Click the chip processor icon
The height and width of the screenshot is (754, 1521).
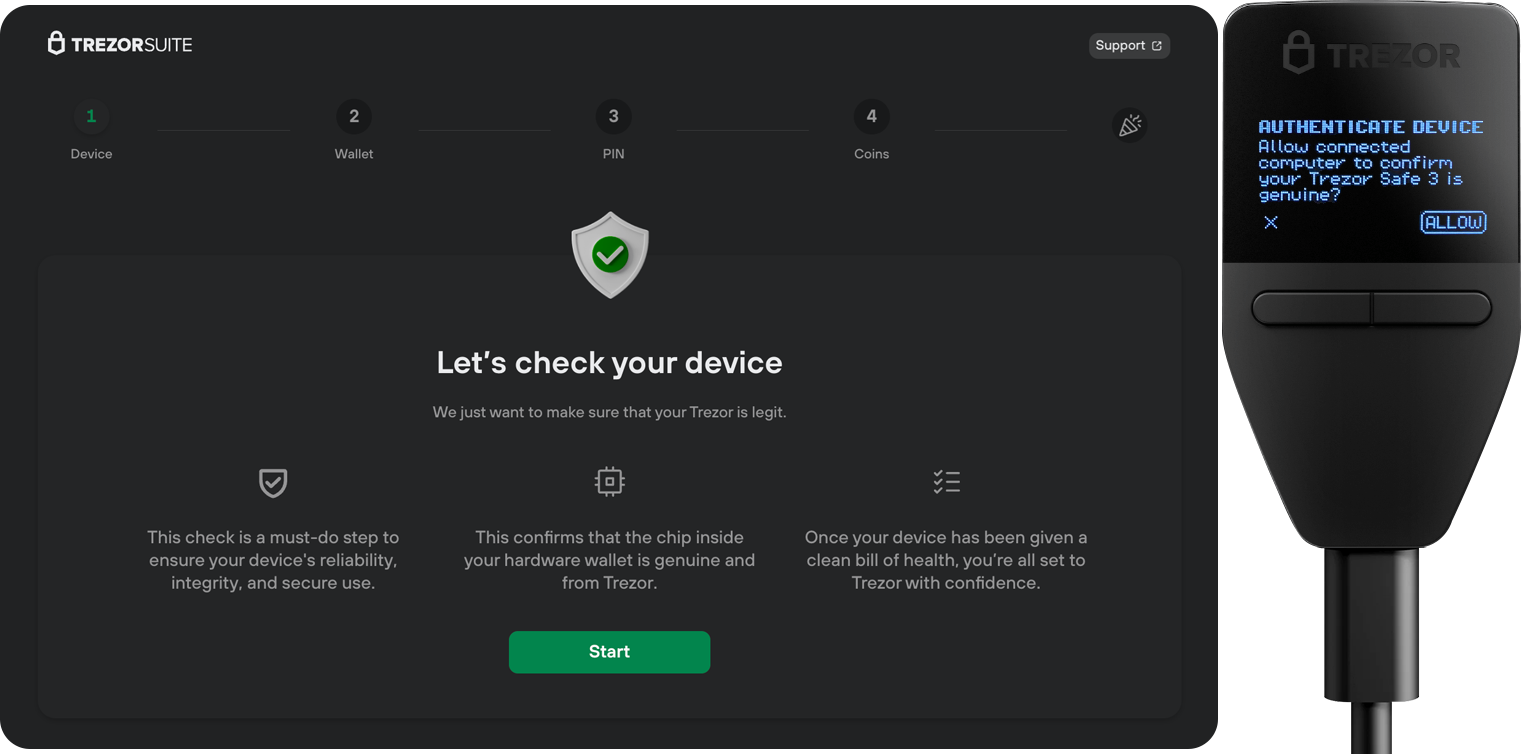[609, 482]
